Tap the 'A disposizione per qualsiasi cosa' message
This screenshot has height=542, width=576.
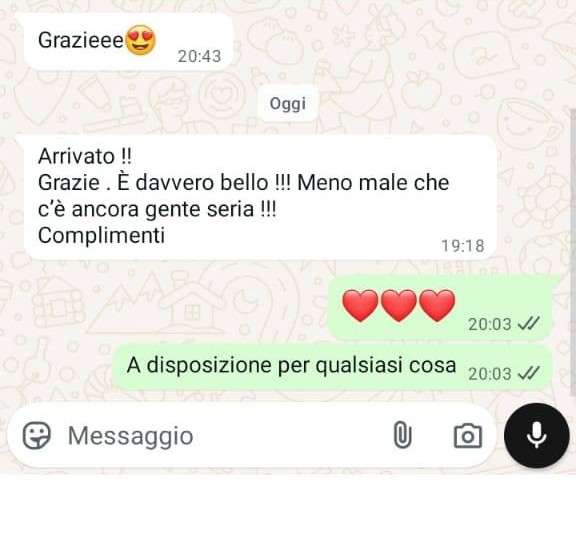pos(332,367)
